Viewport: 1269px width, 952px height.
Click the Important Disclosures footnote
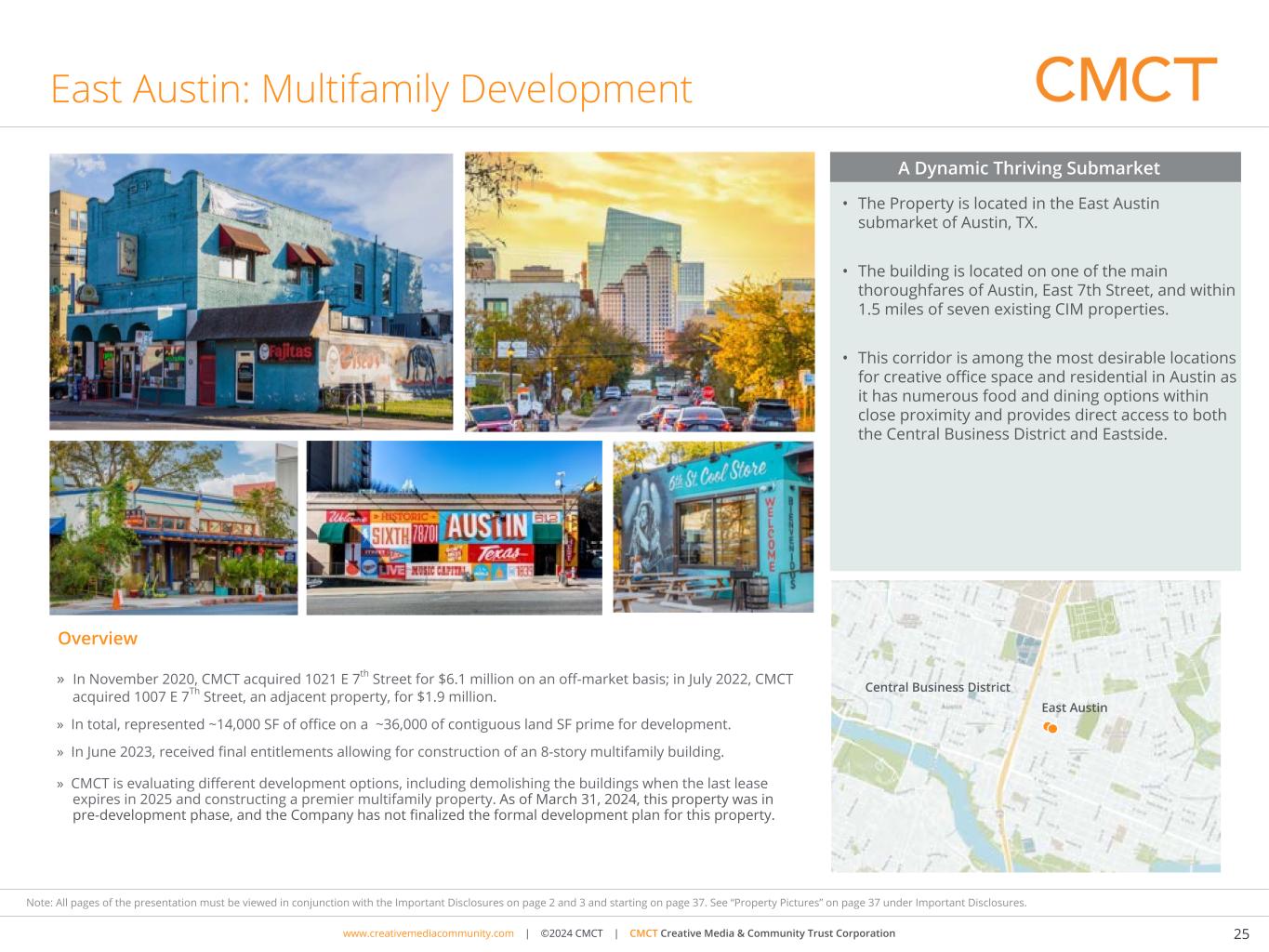coord(526,903)
